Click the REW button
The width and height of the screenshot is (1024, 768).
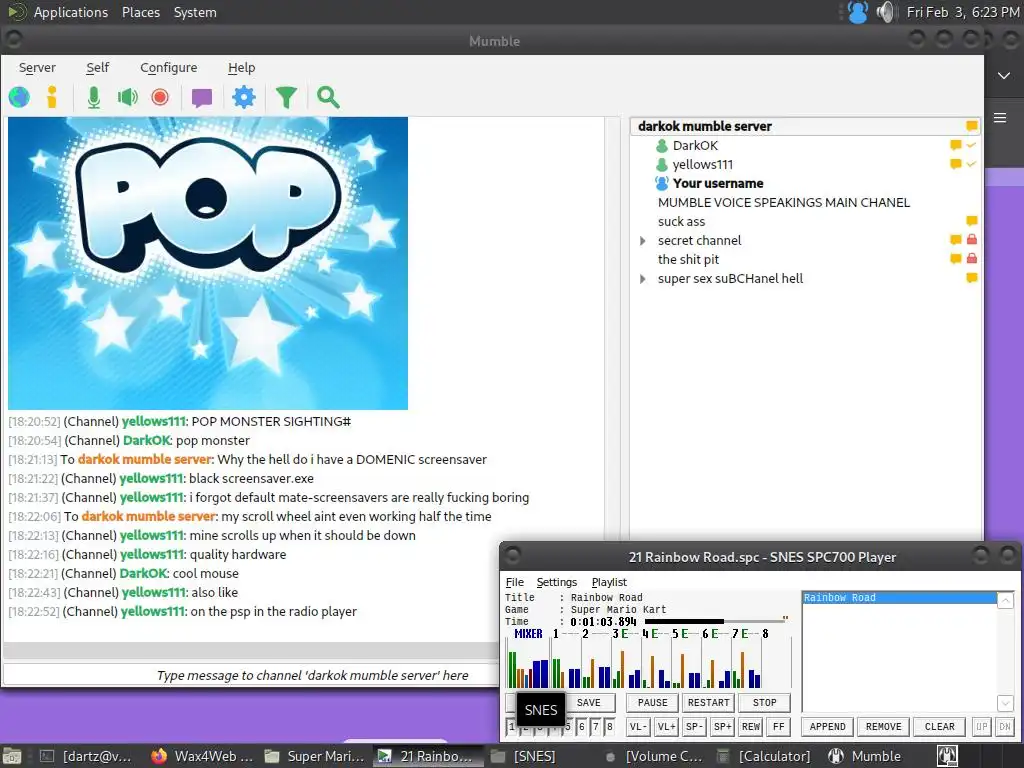coord(750,726)
